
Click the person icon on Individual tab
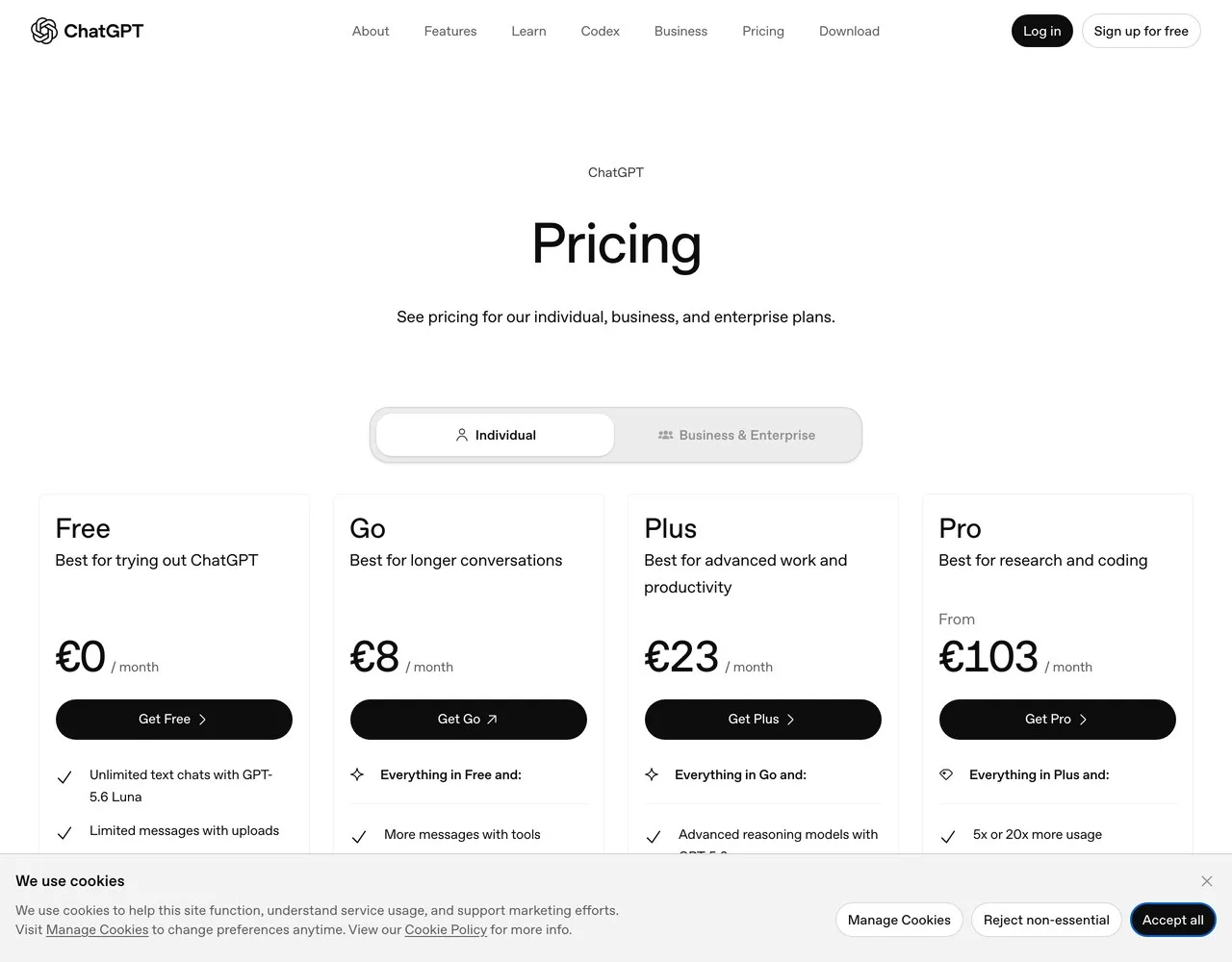coord(462,435)
